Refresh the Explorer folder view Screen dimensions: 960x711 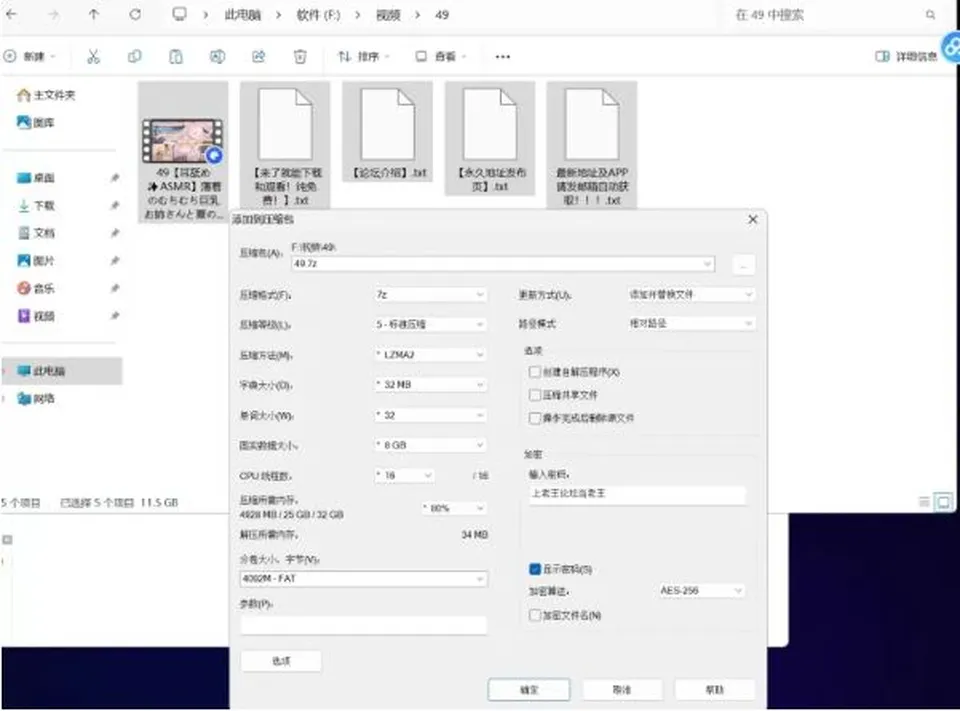pos(135,14)
